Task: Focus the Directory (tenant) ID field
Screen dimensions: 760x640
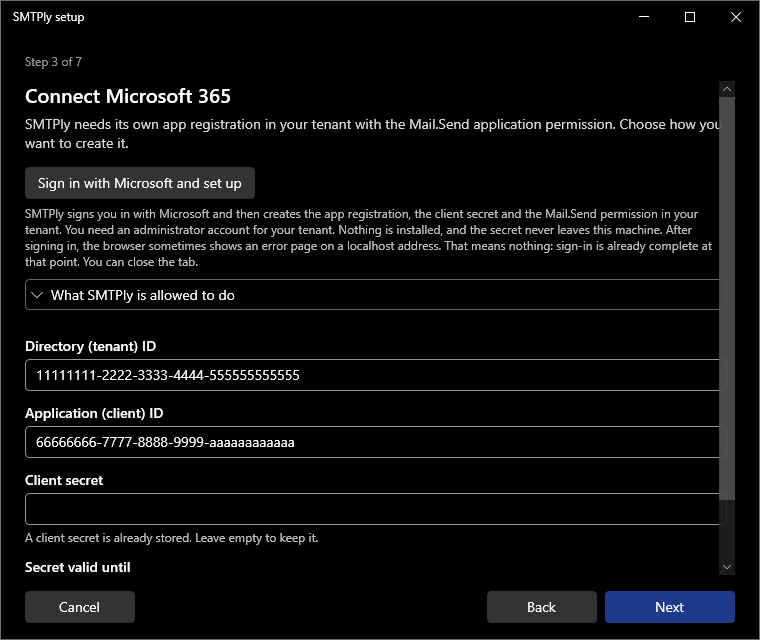Action: [376, 375]
